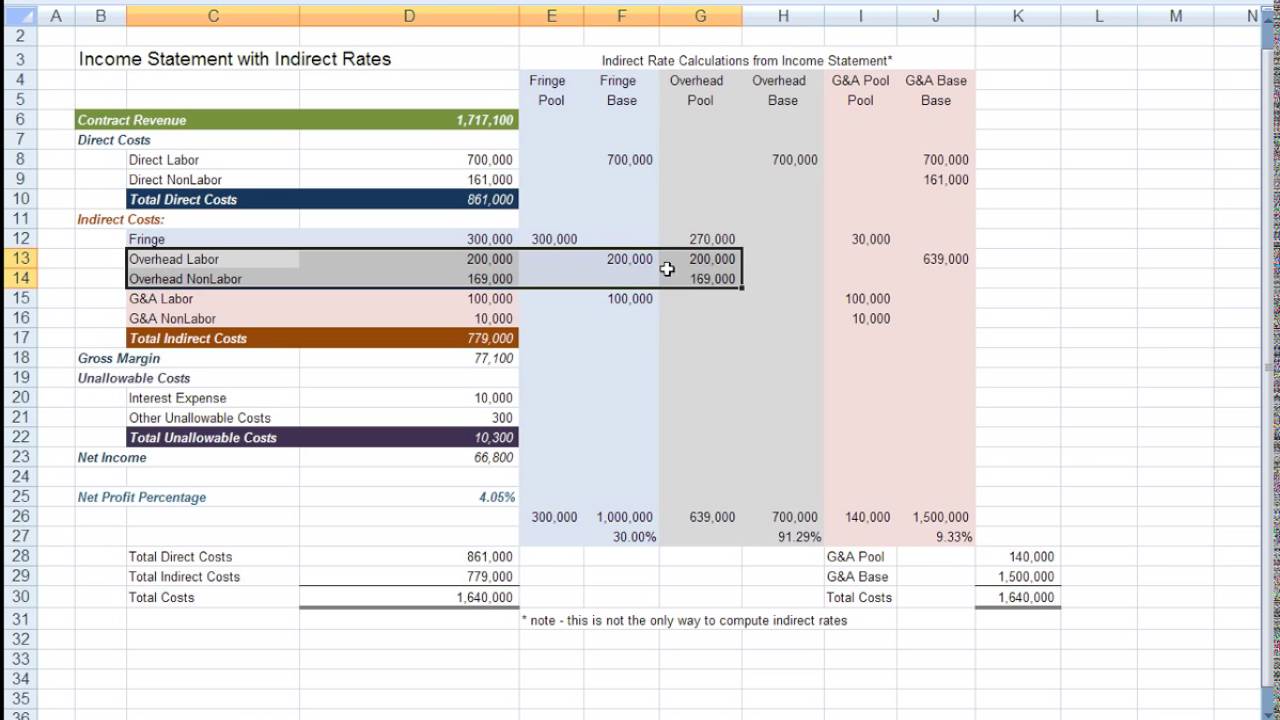1280x720 pixels.
Task: Select the 1,640,000 value in column K
Action: tap(1018, 597)
